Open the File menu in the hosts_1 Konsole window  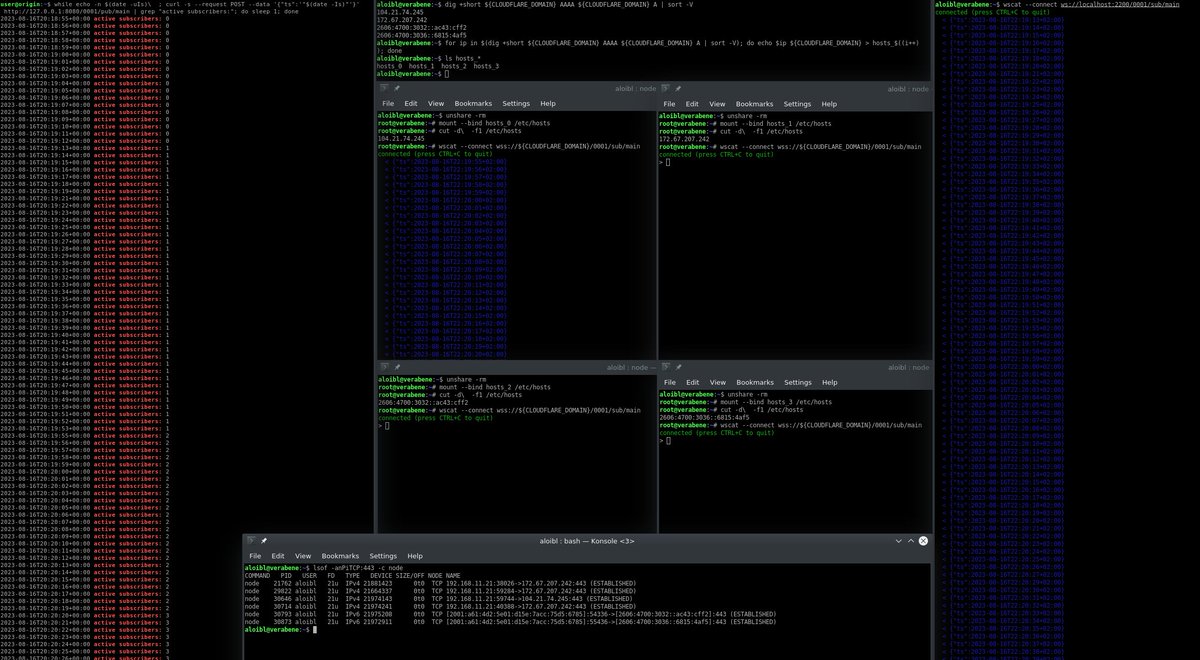[669, 103]
